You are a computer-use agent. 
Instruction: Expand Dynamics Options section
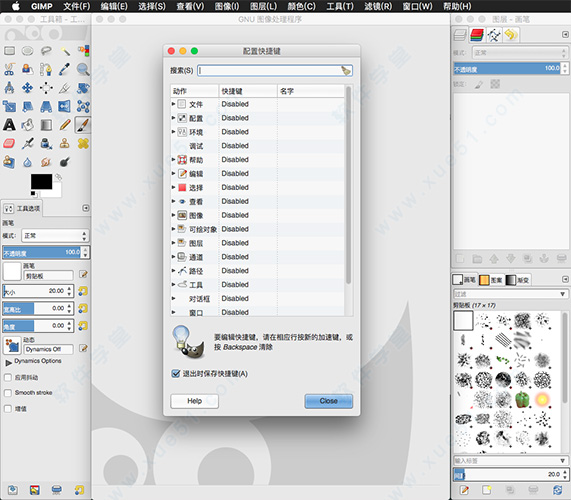pos(8,363)
